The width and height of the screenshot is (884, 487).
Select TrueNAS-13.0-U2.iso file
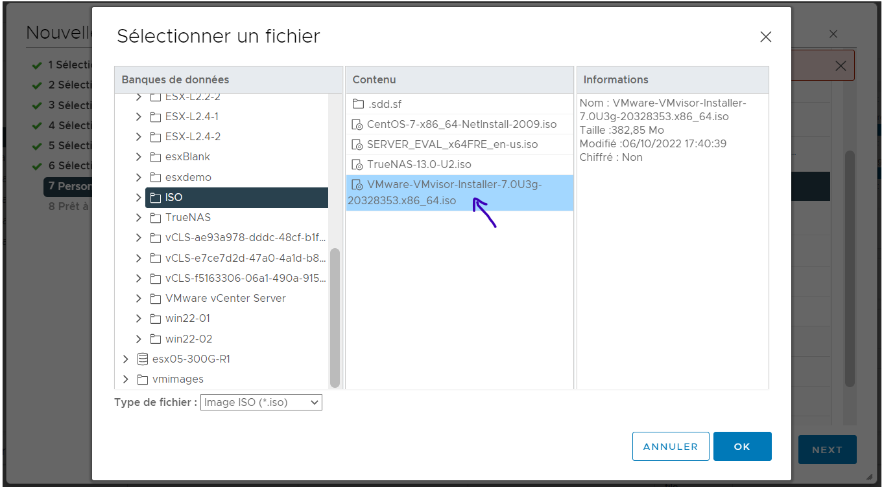tap(459, 165)
